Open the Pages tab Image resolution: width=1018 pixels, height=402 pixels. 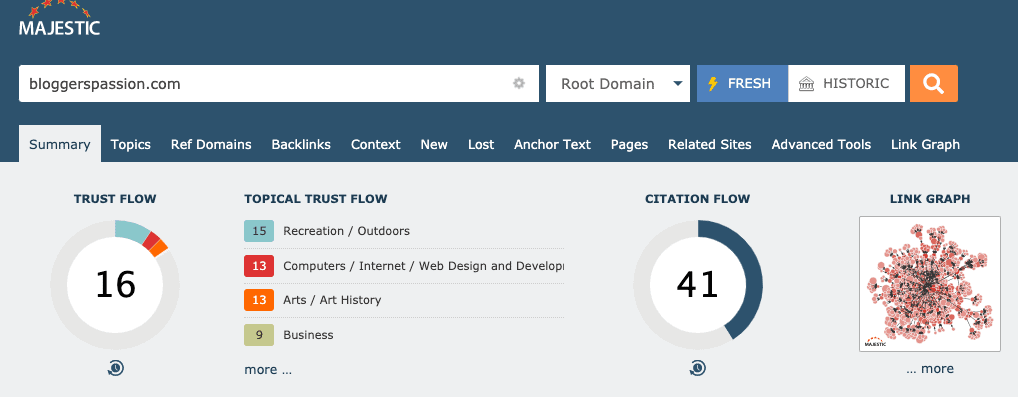(x=629, y=144)
